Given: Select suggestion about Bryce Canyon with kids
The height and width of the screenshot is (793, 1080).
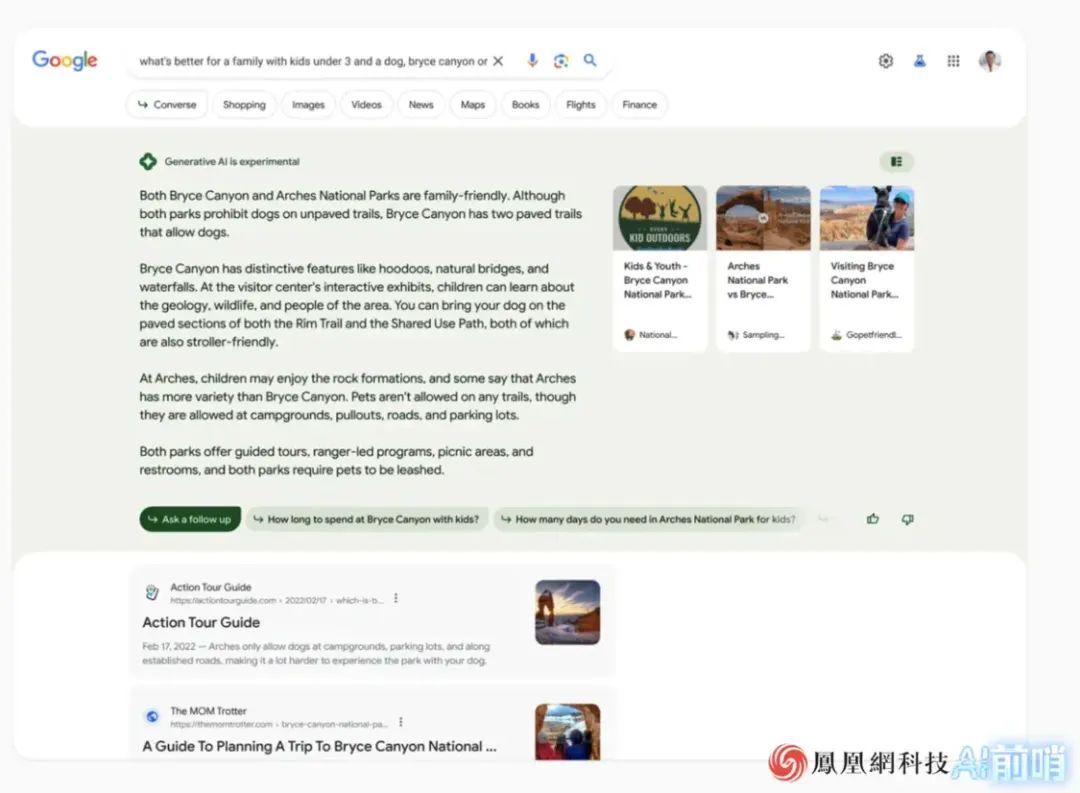Looking at the screenshot, I should coord(366,519).
